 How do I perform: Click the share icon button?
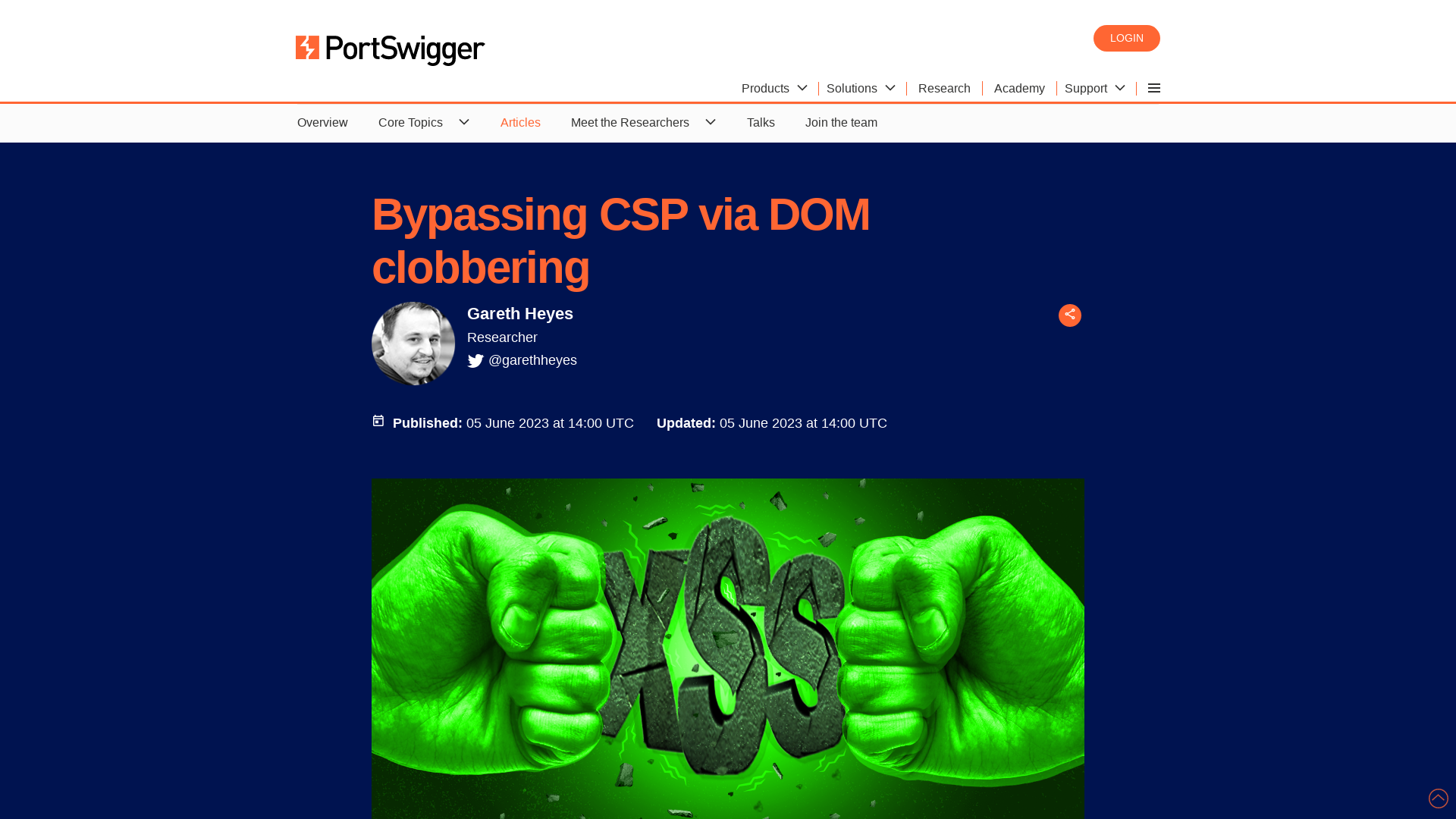(1070, 315)
